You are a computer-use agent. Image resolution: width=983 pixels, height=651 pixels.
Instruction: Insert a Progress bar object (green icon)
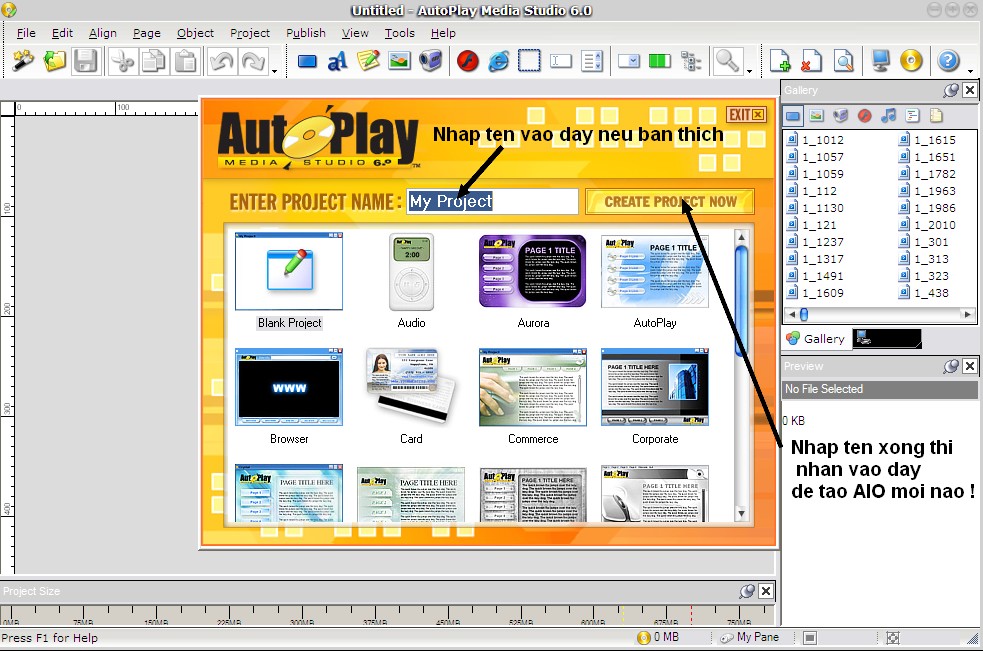point(660,61)
